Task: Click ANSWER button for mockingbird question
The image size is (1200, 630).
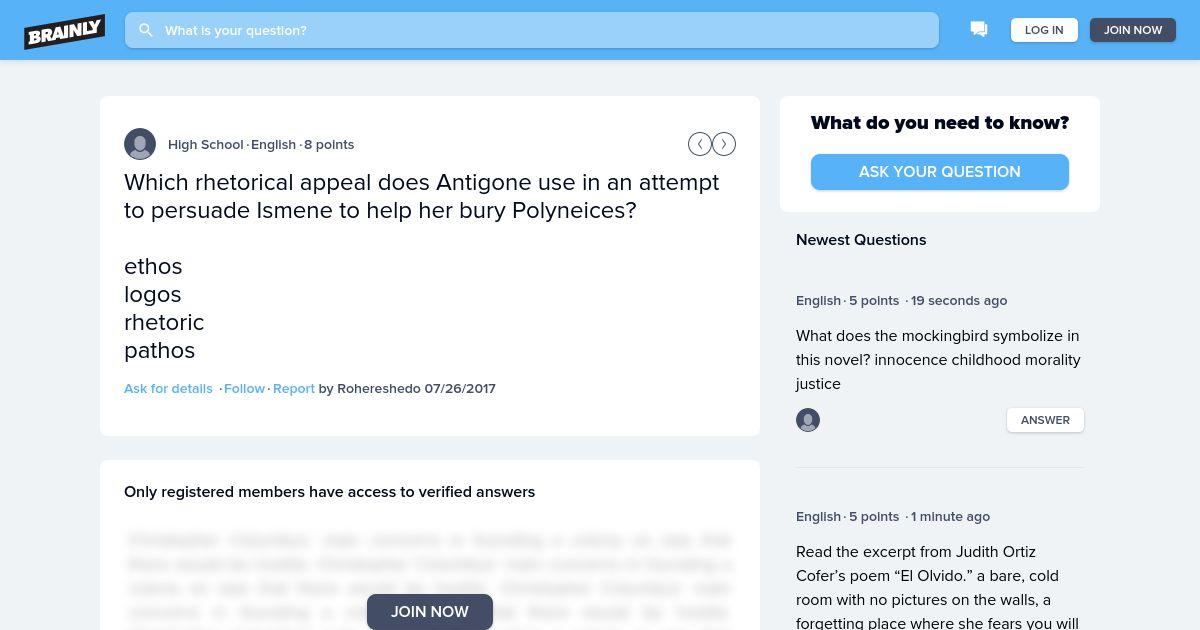Action: click(x=1045, y=420)
